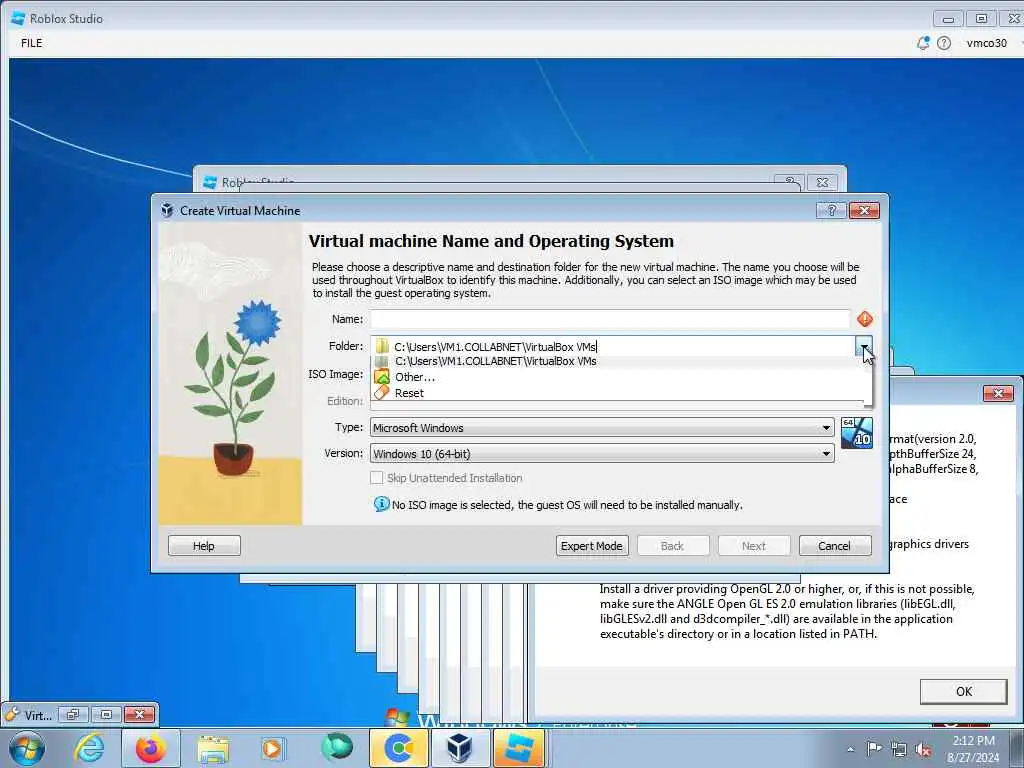Click the help question mark in Create Virtual Machine title bar
This screenshot has height=768, width=1024.
coord(831,210)
